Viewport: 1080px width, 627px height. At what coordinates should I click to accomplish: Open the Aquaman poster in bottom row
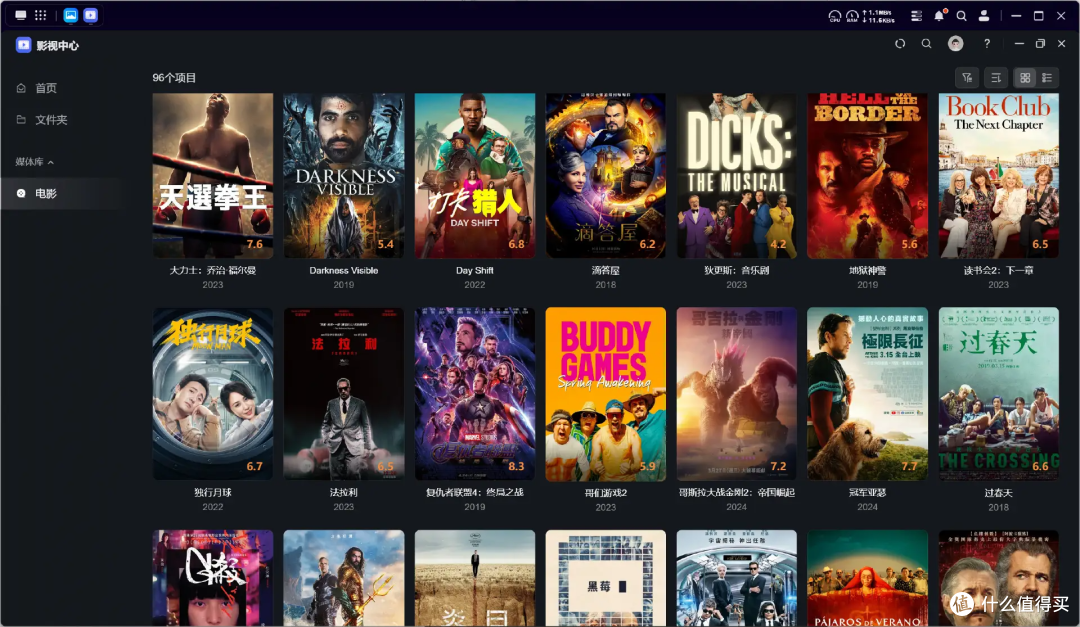point(344,578)
